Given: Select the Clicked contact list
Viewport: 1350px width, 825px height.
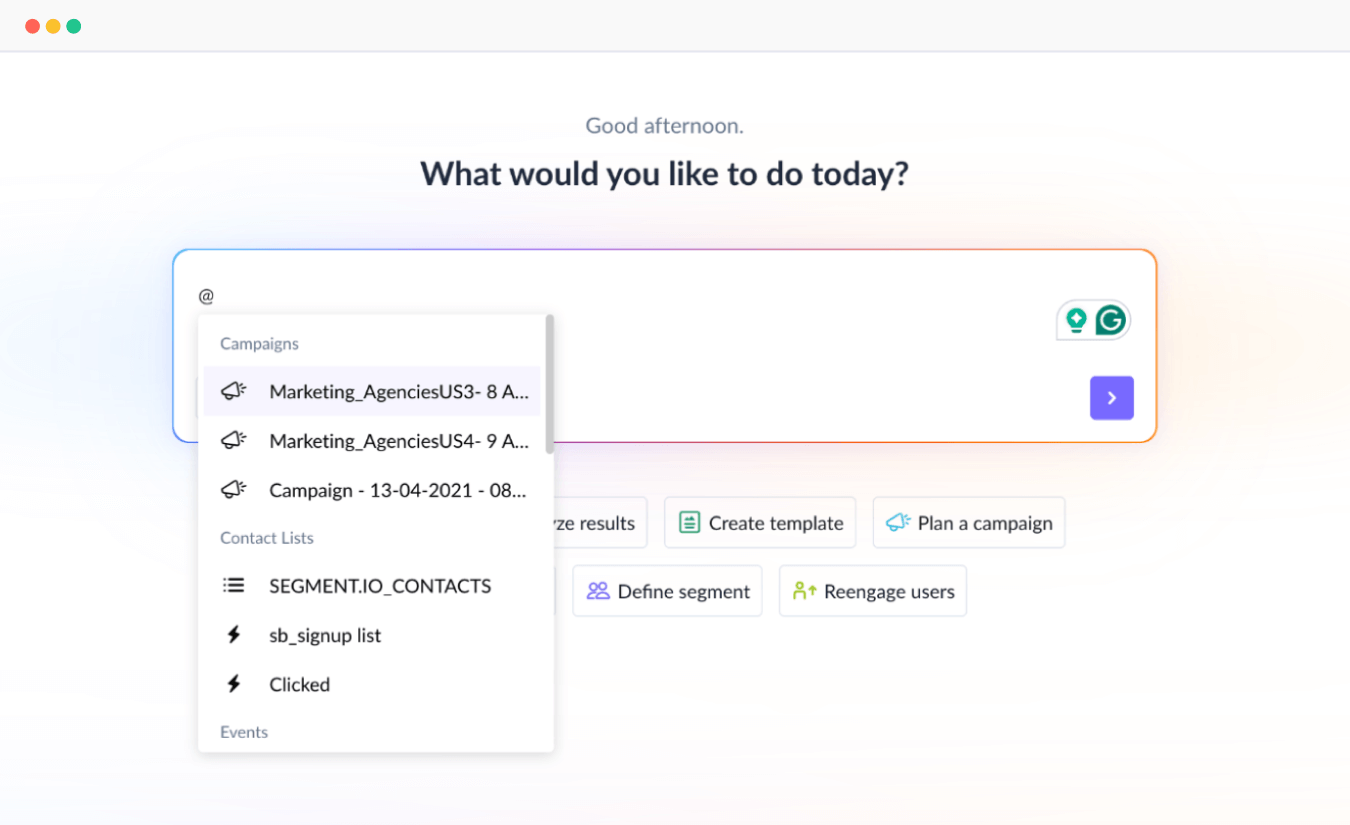Looking at the screenshot, I should click(x=299, y=685).
